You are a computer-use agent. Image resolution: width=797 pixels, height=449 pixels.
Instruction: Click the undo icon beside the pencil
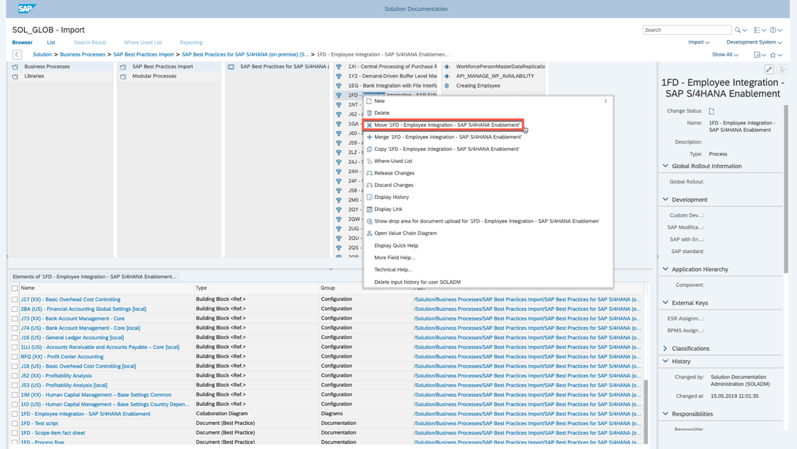point(782,69)
